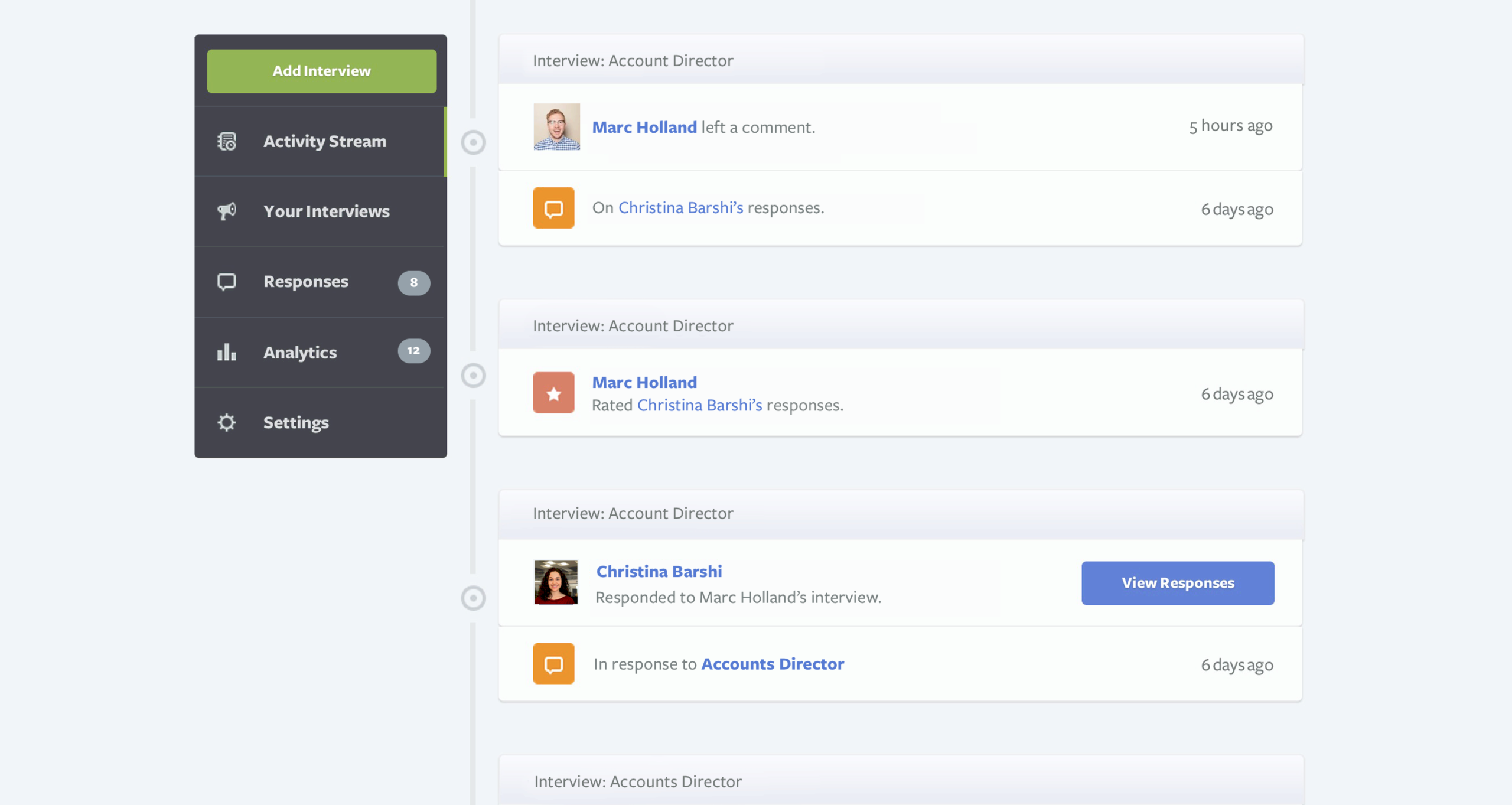Open Christina Barshi profile name link
This screenshot has height=805, width=1512.
click(659, 572)
